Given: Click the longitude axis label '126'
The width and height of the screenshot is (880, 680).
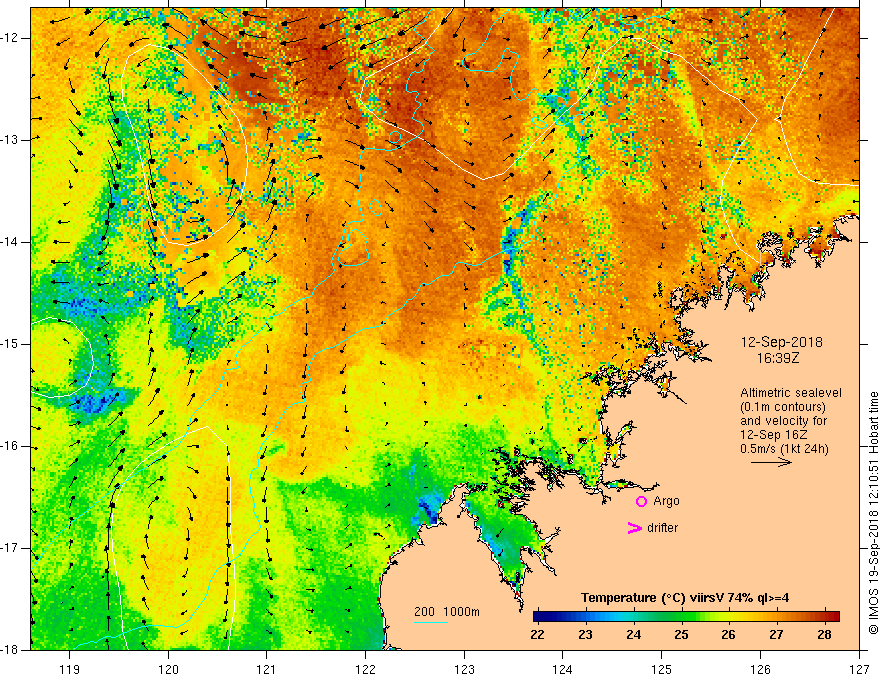Looking at the screenshot, I should click(x=760, y=669).
